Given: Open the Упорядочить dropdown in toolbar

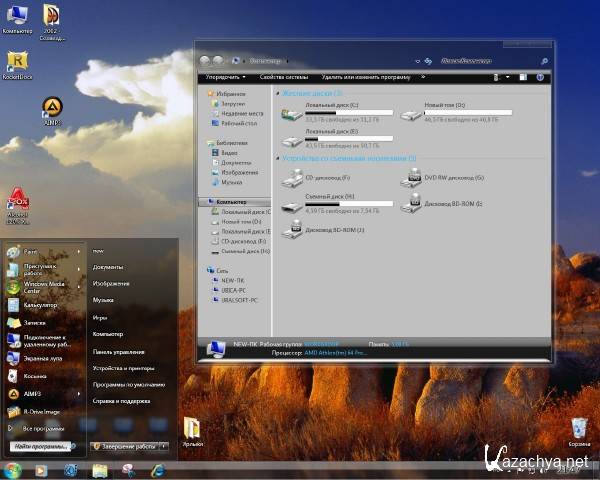Looking at the screenshot, I should [225, 76].
